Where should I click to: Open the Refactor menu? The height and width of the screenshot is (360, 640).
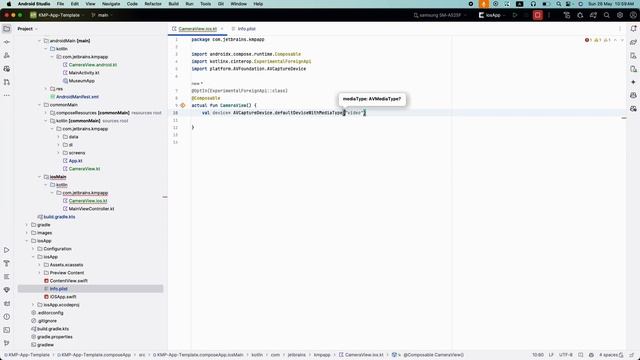153,4
